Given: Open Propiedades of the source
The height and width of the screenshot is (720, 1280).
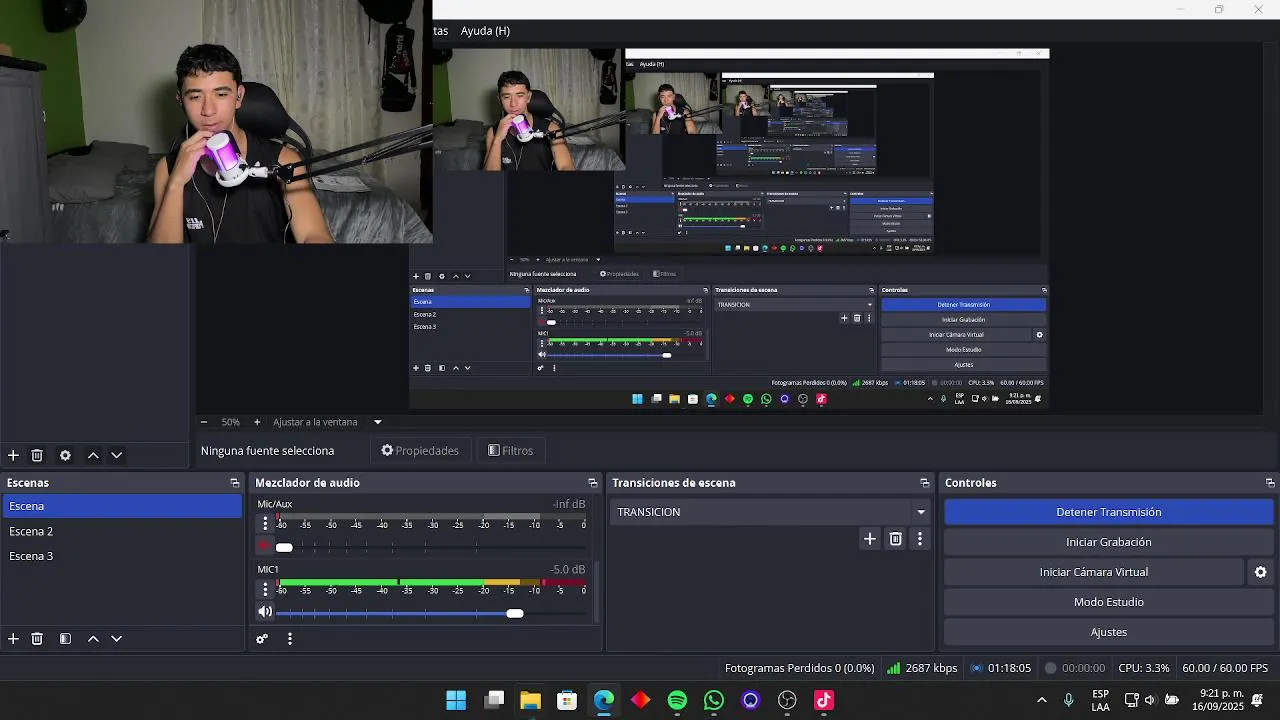Looking at the screenshot, I should [x=420, y=451].
